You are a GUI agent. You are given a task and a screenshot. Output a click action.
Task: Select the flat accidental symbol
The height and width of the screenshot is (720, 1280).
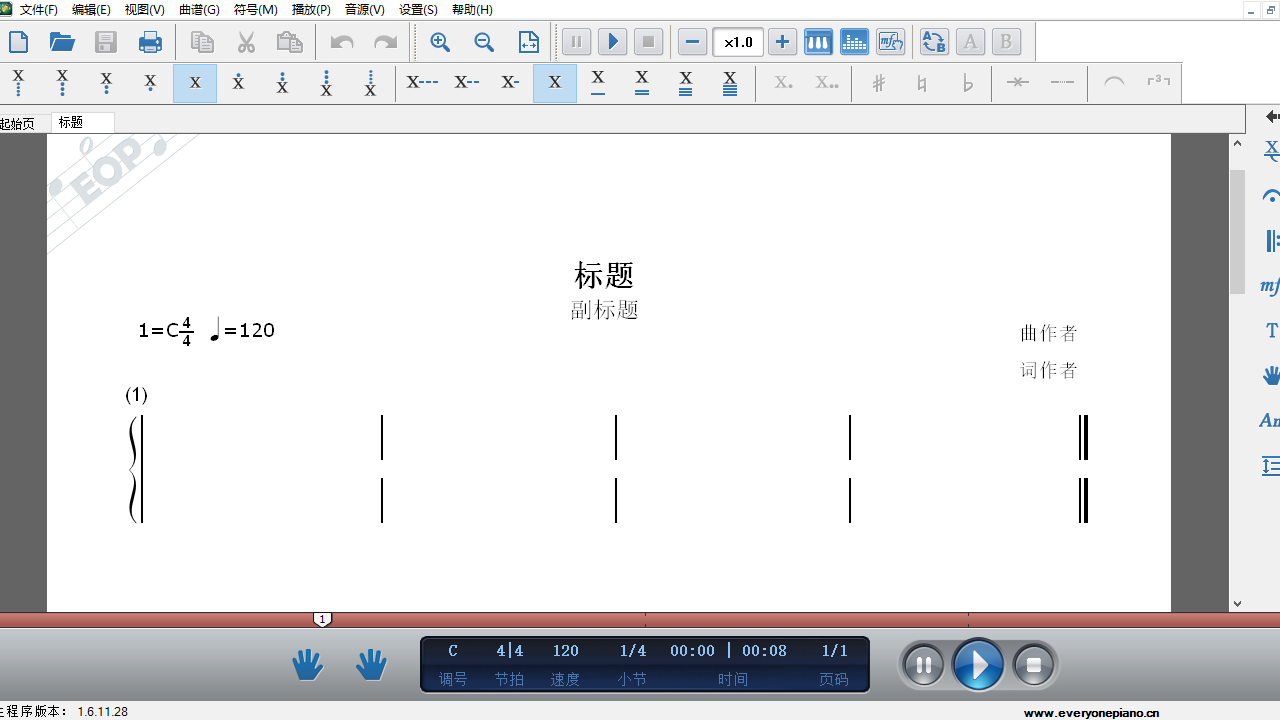(966, 83)
